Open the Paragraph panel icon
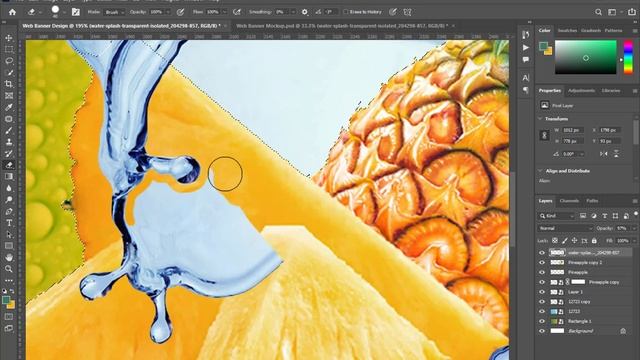 pyautogui.click(x=526, y=90)
